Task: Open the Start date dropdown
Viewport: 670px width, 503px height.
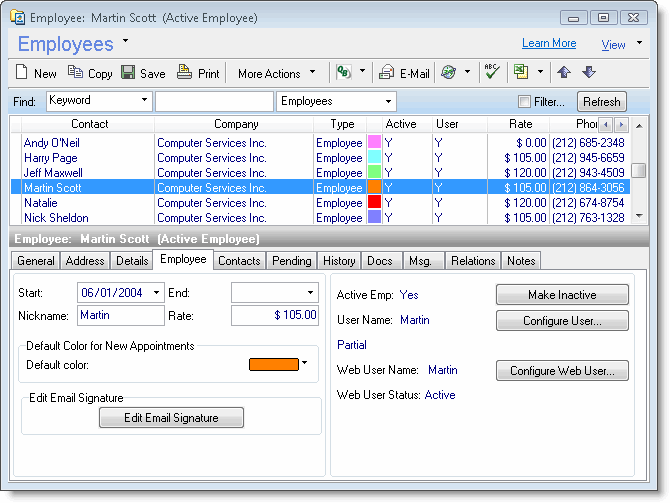Action: click(157, 292)
